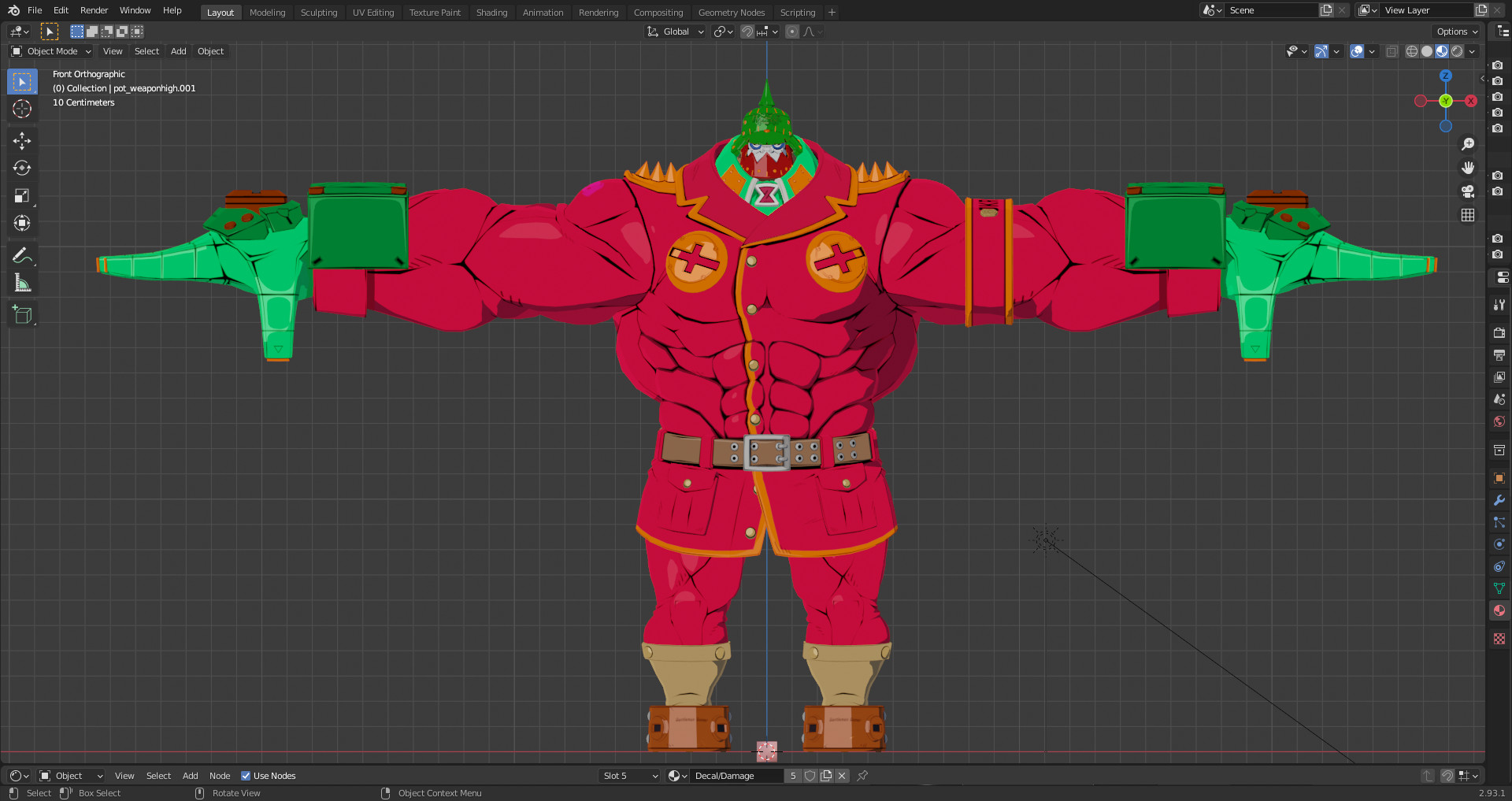Open the viewport shading options arrow
This screenshot has height=801, width=1512.
coord(1472,51)
